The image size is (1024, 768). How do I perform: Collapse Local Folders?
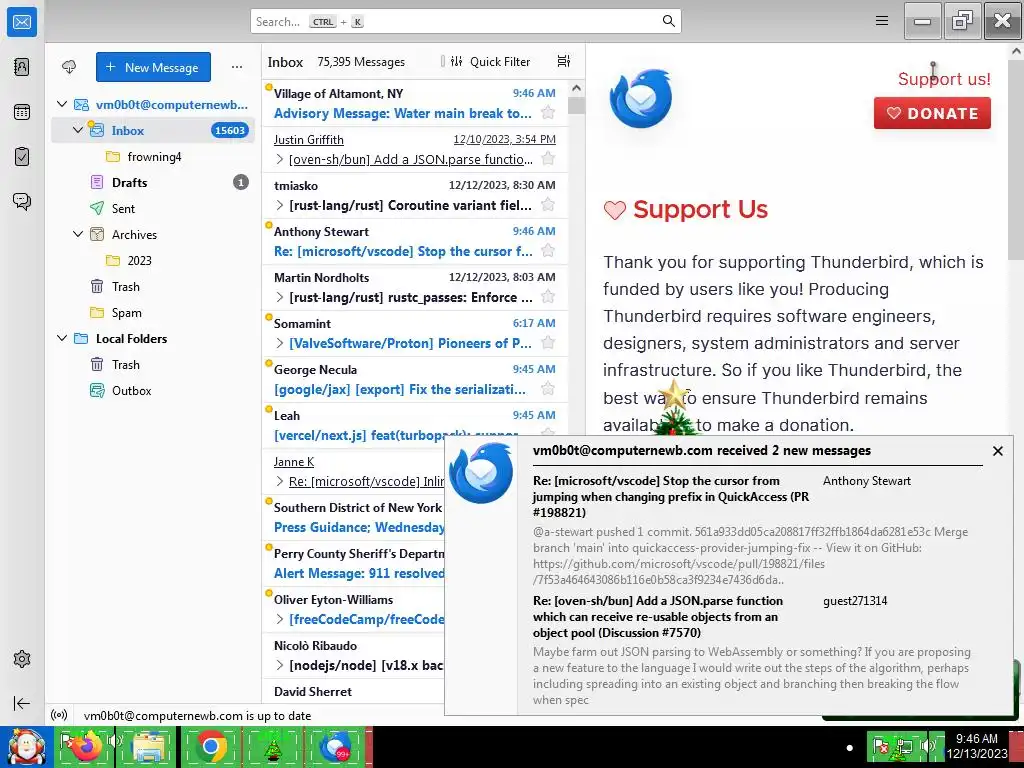(x=62, y=338)
